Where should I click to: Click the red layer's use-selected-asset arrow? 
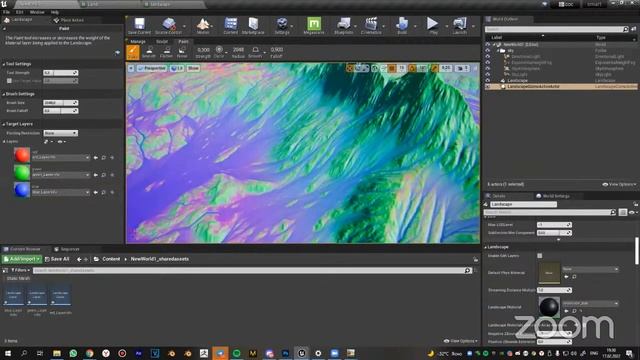pyautogui.click(x=96, y=158)
